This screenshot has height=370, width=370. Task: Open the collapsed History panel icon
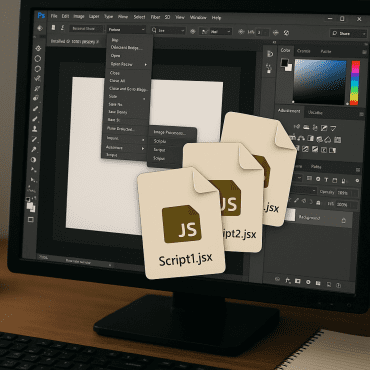point(270,54)
